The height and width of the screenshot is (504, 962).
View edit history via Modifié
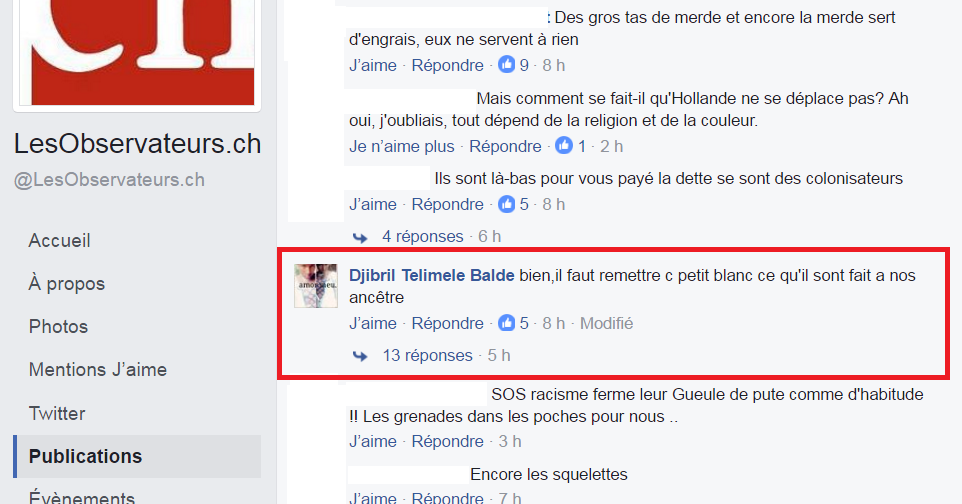(607, 323)
